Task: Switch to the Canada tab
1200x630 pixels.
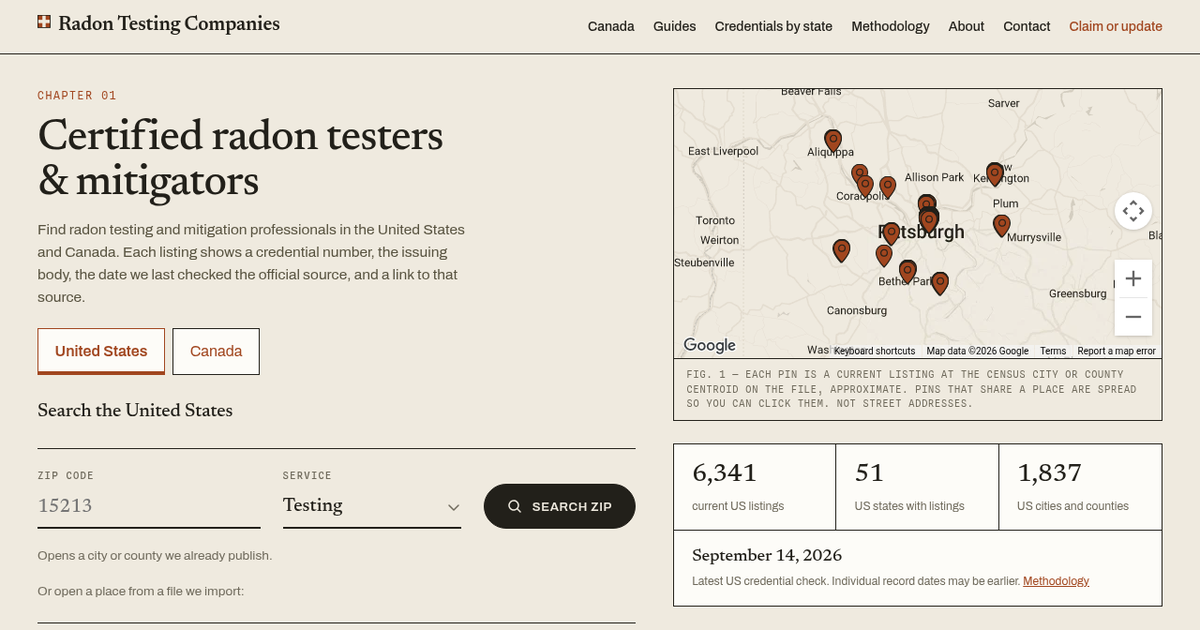Action: click(216, 351)
